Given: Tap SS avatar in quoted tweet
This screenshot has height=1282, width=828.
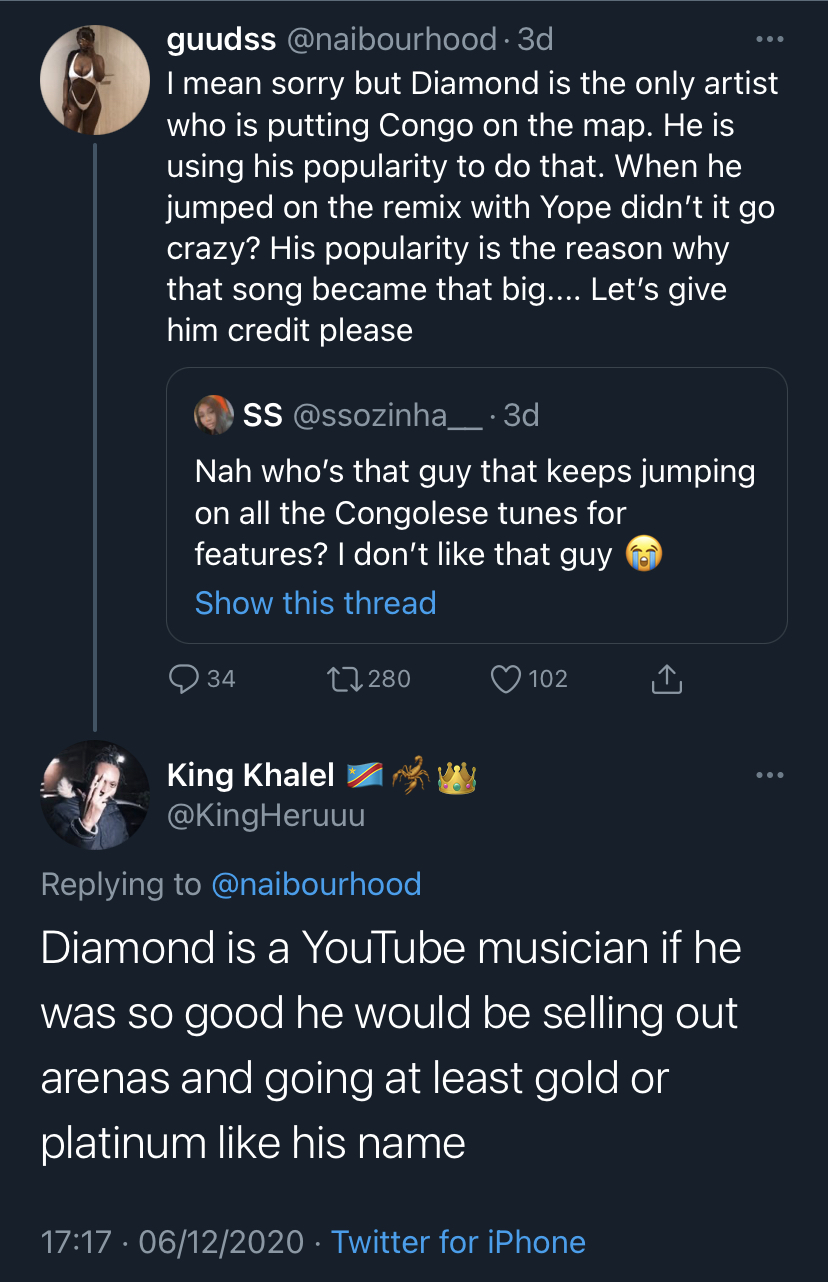Looking at the screenshot, I should pyautogui.click(x=214, y=415).
